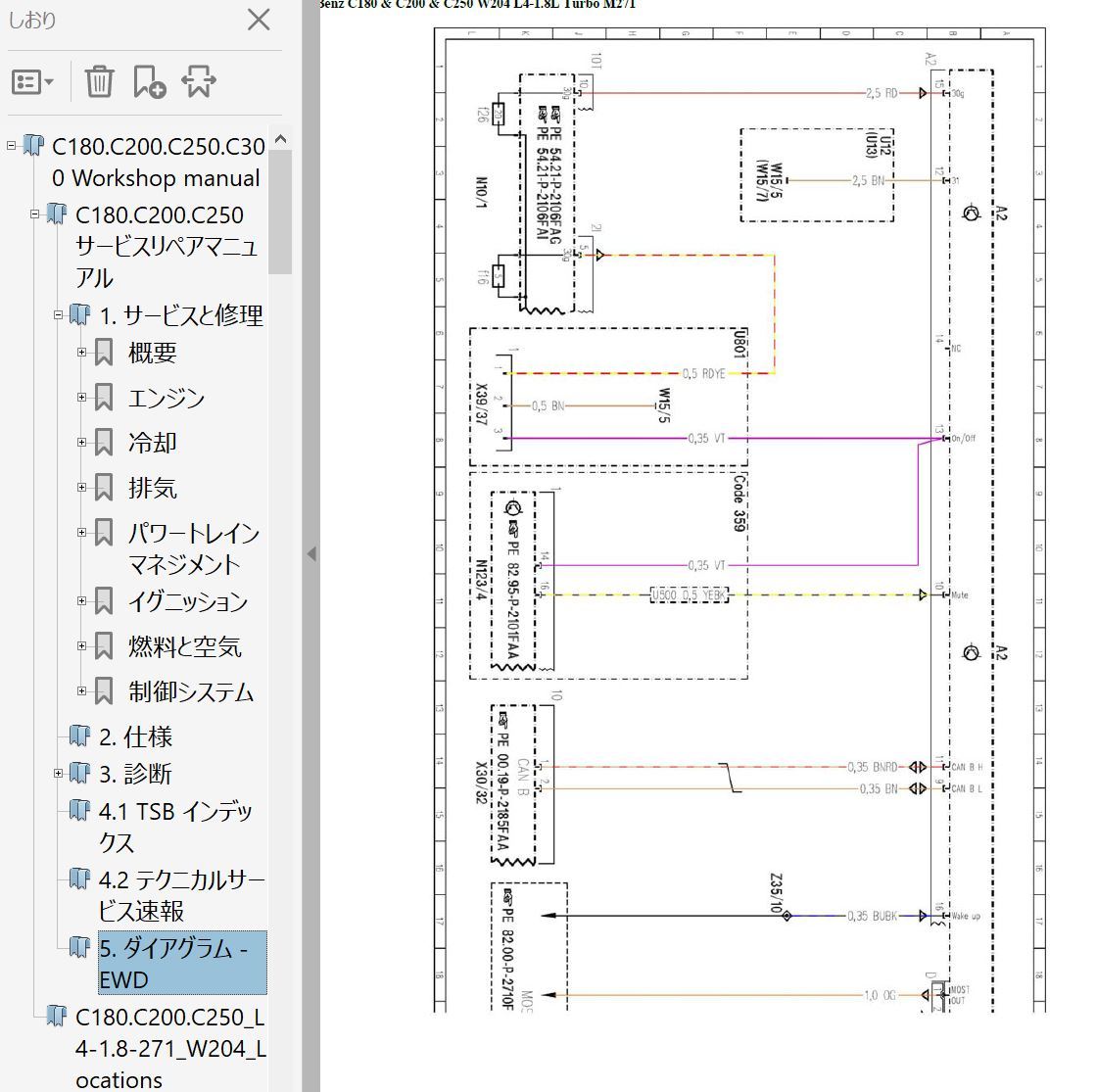The image size is (1097, 1092).
Task: Jump to the 排気 bookmark
Action: (x=152, y=488)
